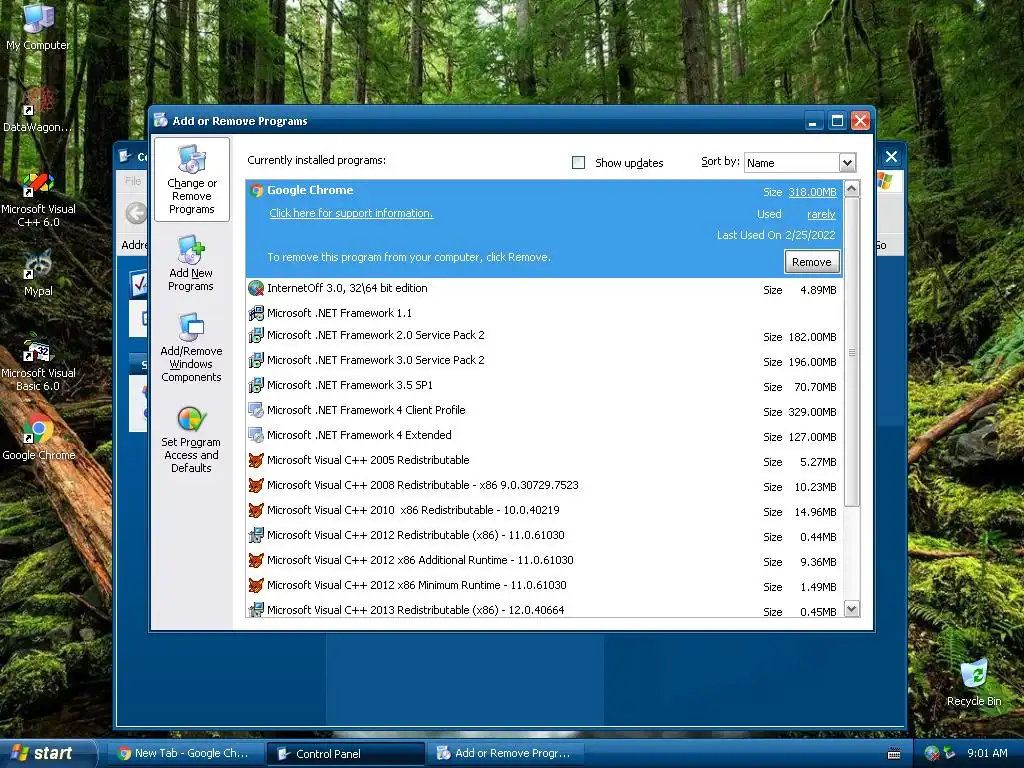Open the Sort by dropdown
Viewport: 1024px width, 768px height.
[x=847, y=163]
